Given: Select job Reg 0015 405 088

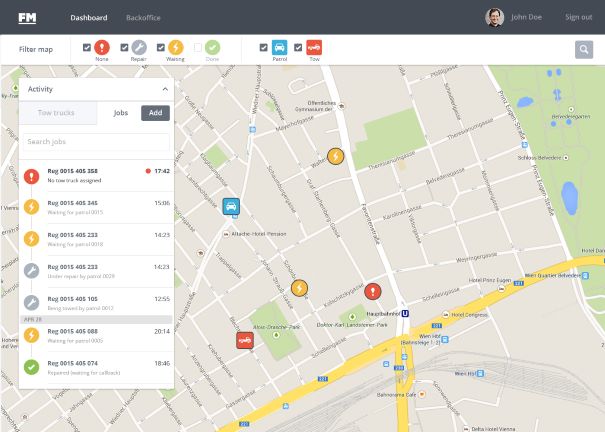Looking at the screenshot, I should pos(96,336).
